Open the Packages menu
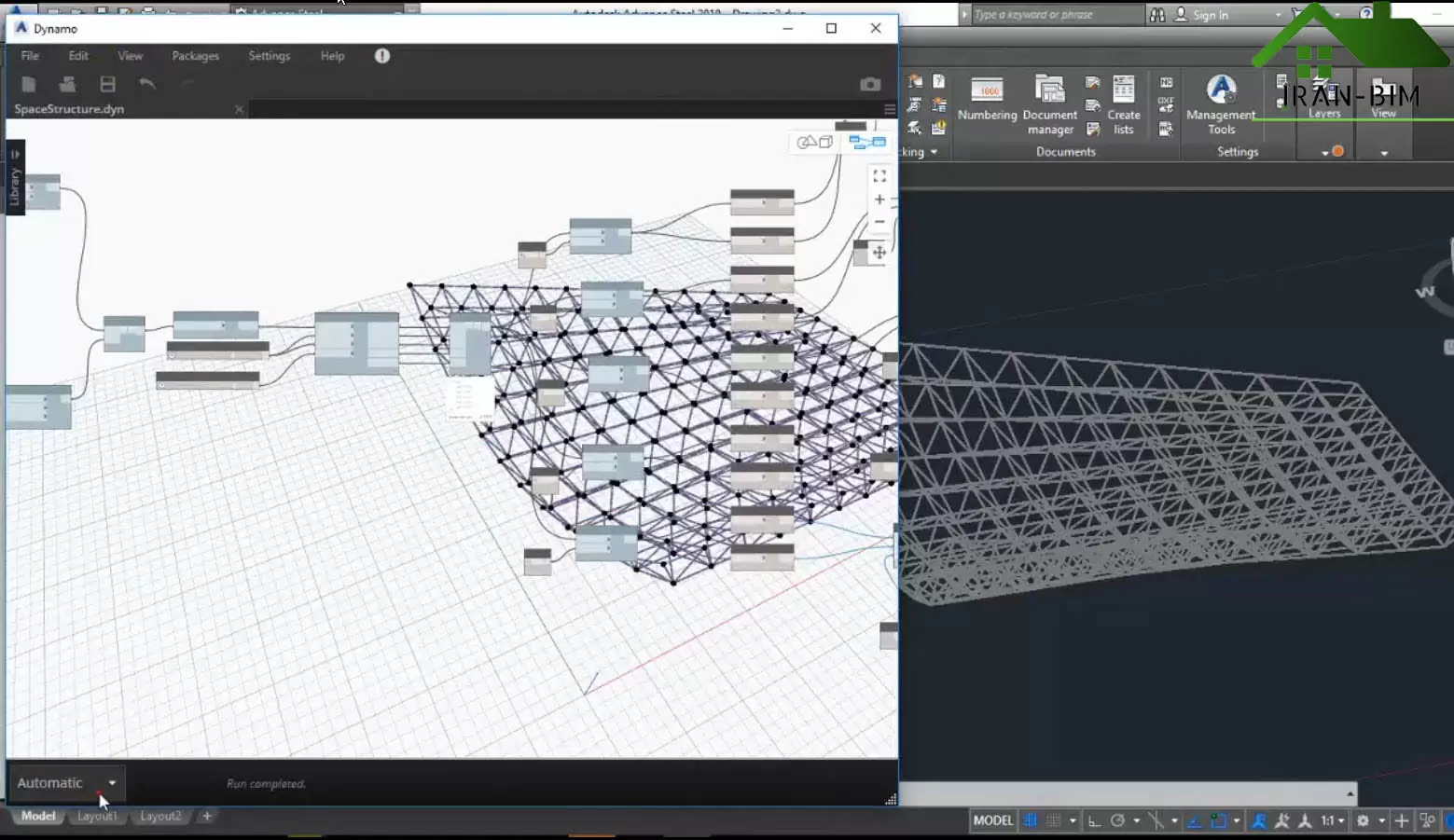Viewport: 1454px width, 840px height. pos(195,56)
